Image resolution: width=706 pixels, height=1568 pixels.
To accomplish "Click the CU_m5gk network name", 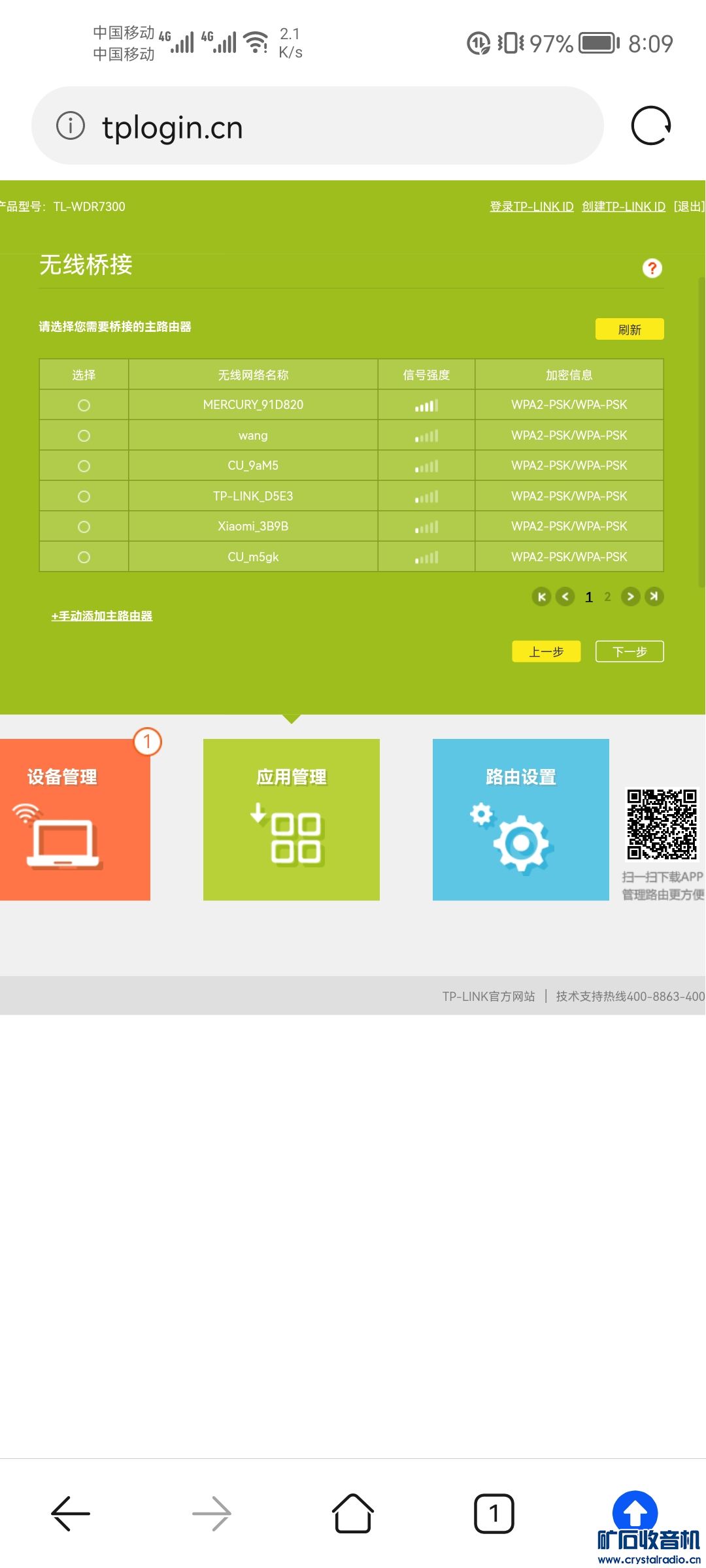I will [253, 557].
